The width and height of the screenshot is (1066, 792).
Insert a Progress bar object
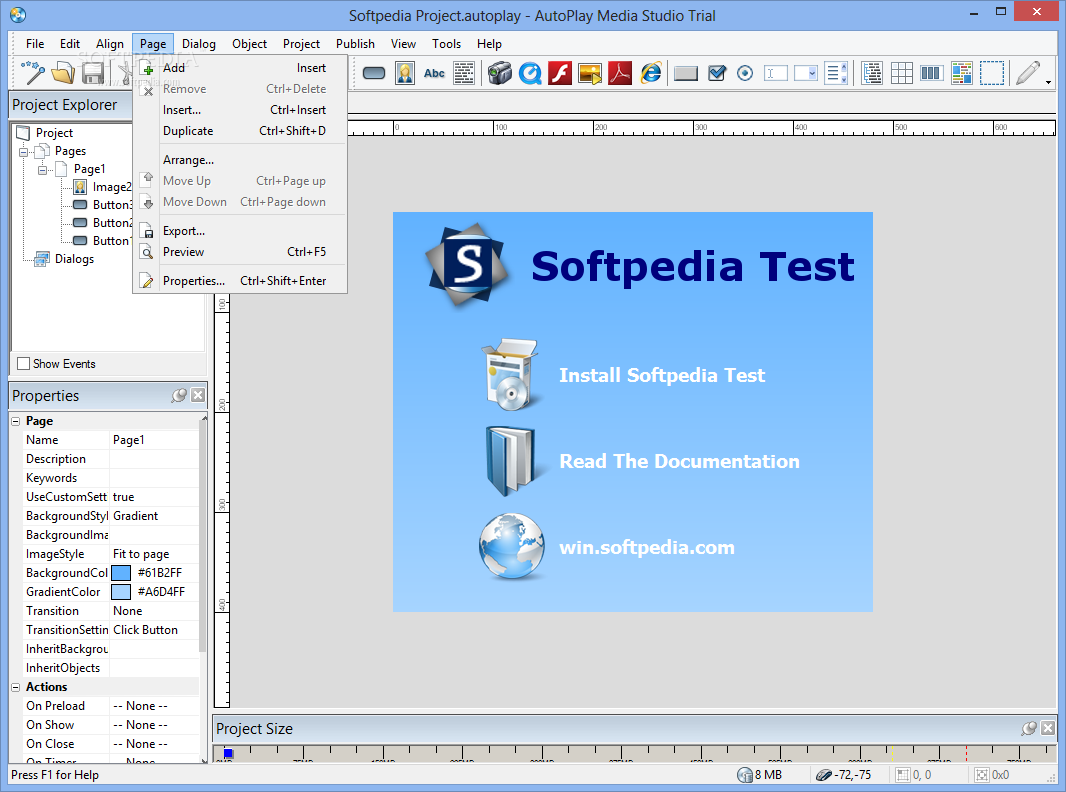(931, 73)
